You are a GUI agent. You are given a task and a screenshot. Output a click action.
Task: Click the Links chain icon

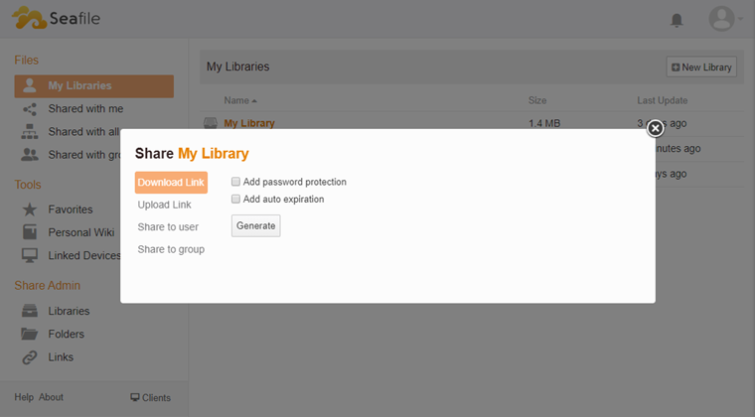(x=29, y=357)
